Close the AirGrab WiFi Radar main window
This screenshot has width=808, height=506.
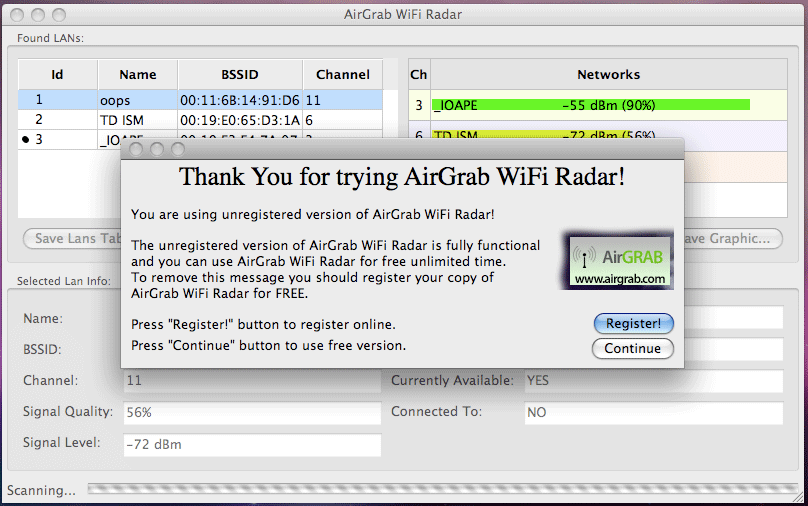17,15
